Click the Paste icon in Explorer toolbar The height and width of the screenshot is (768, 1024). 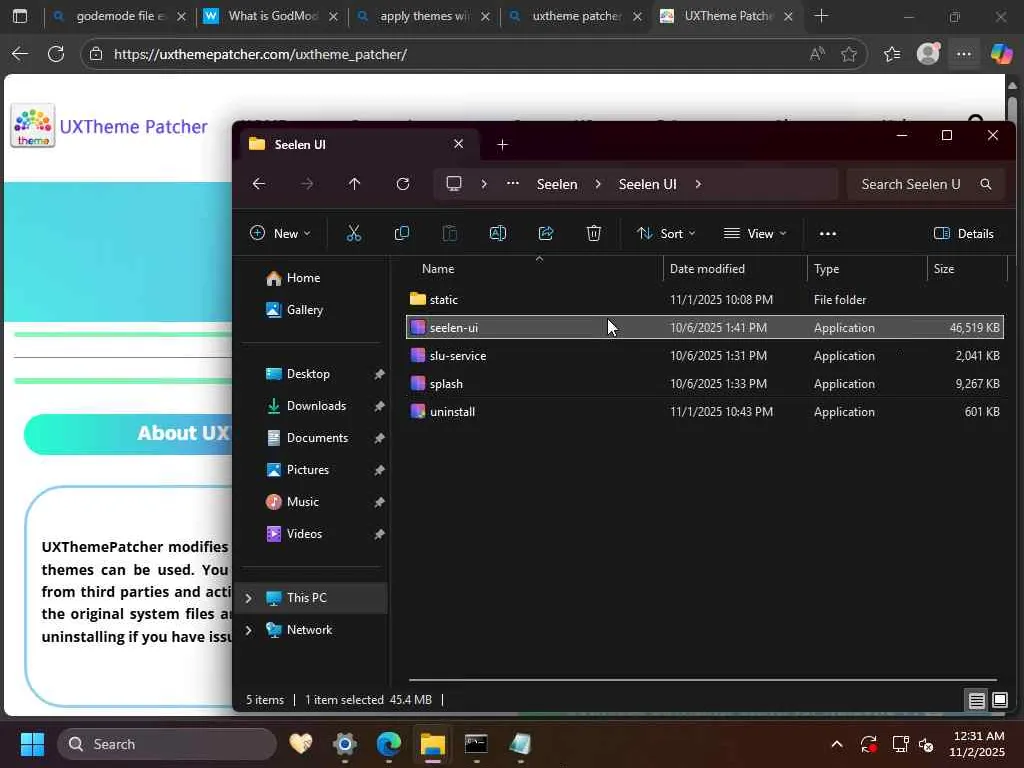point(449,233)
